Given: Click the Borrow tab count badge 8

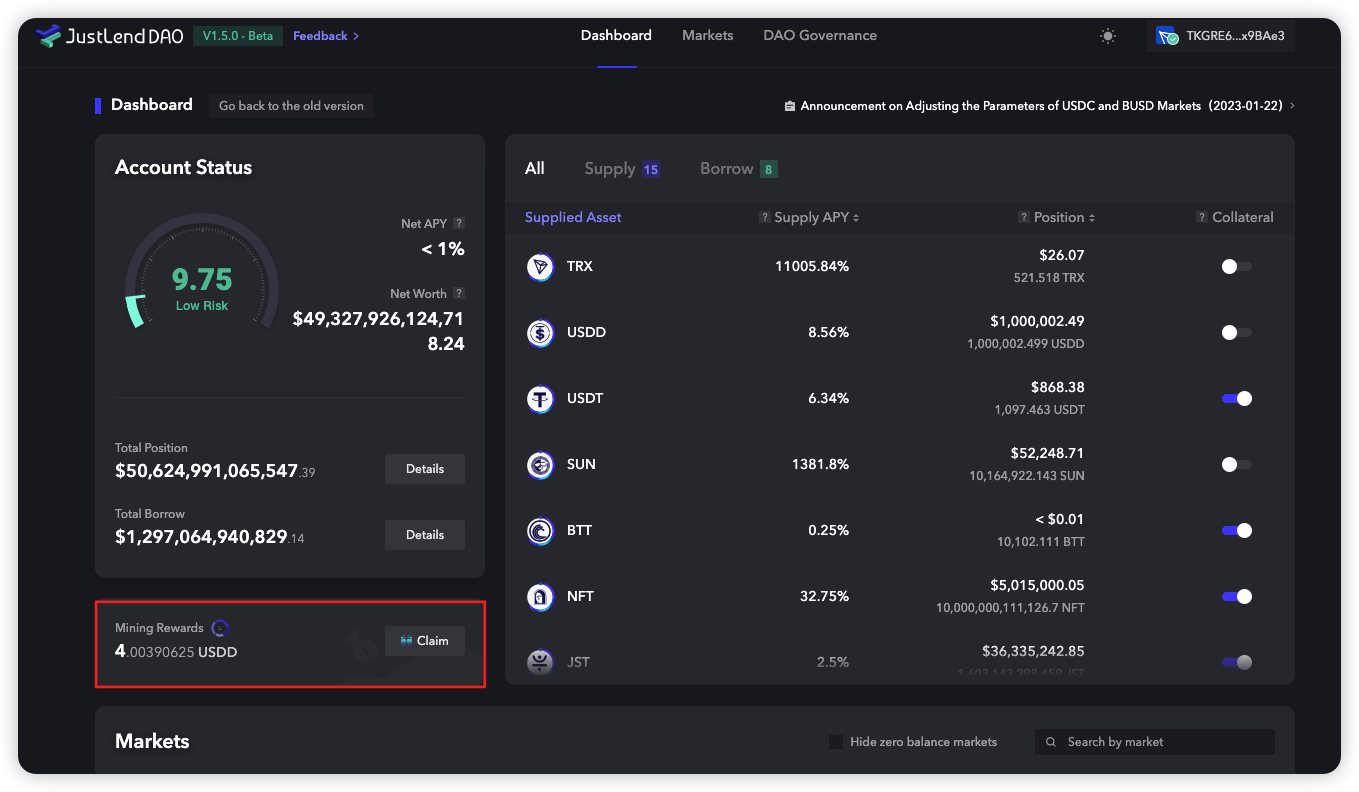Looking at the screenshot, I should tap(769, 170).
